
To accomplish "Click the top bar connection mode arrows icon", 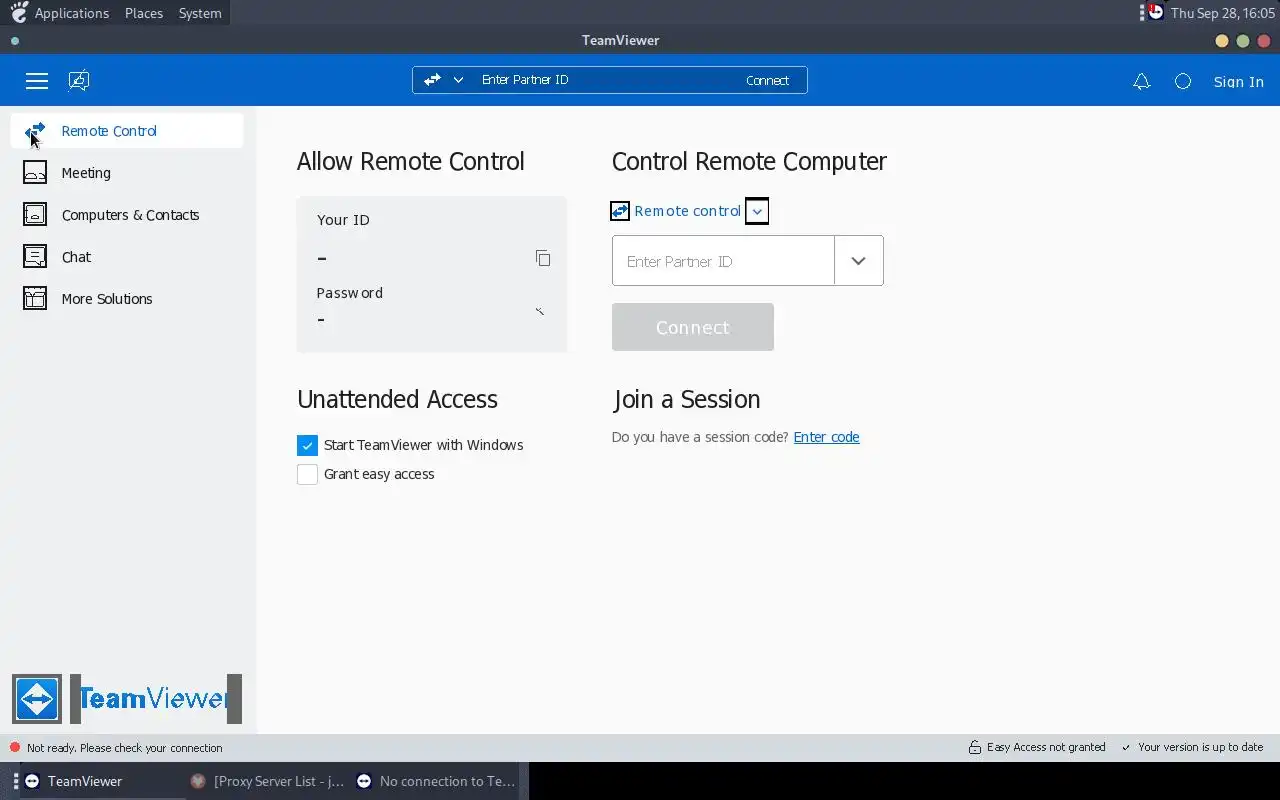I will click(432, 80).
